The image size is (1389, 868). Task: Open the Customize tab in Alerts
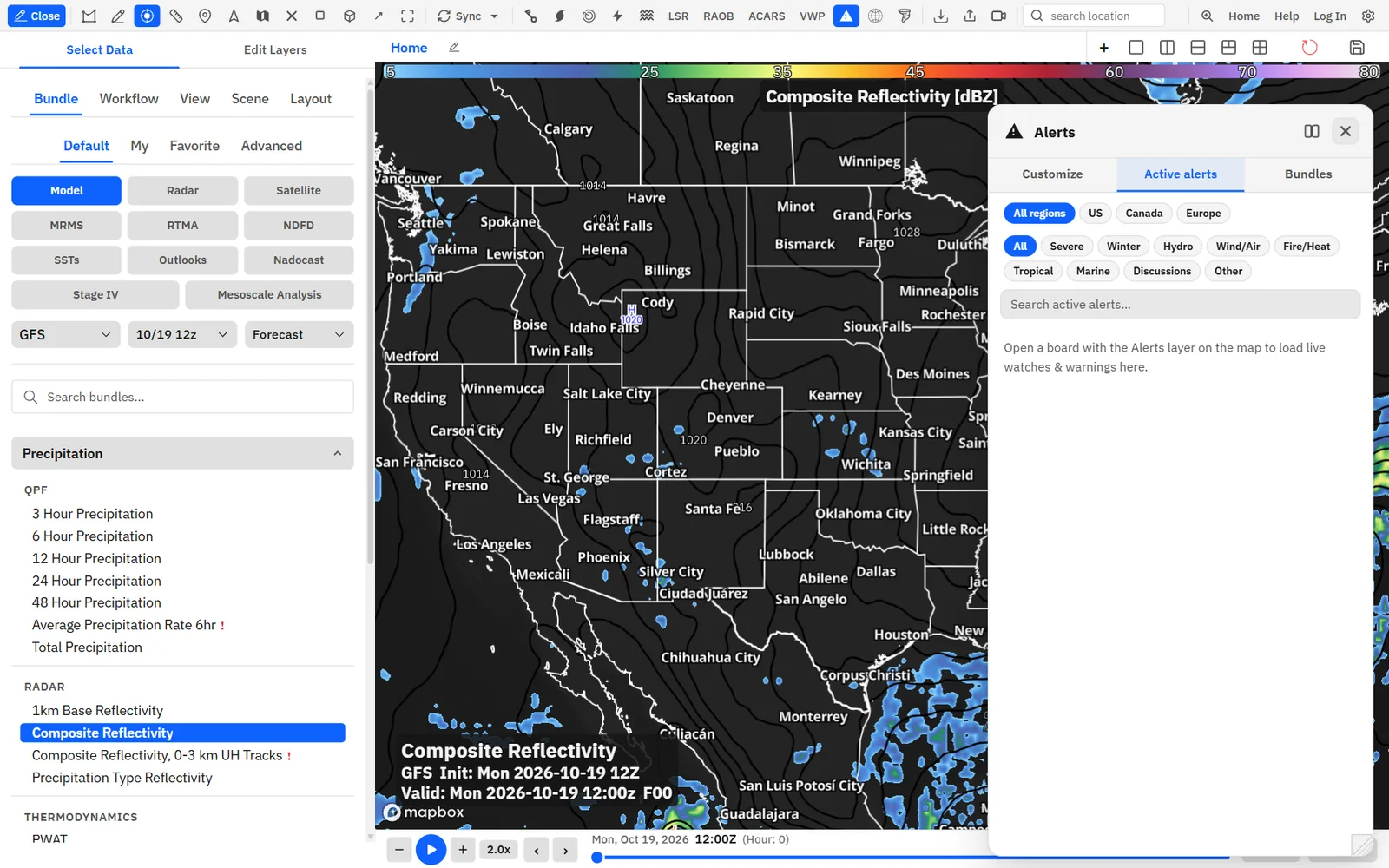(x=1052, y=174)
